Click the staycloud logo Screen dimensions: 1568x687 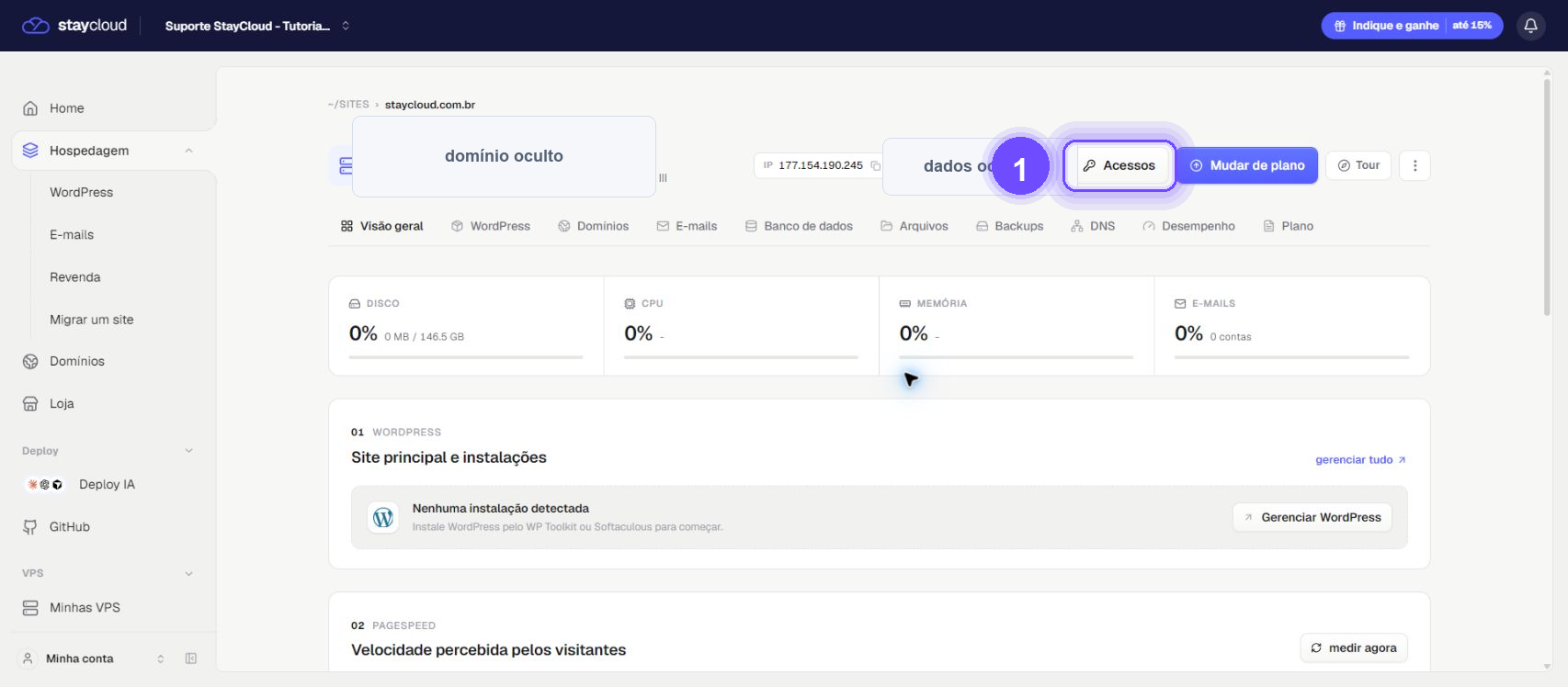74,26
